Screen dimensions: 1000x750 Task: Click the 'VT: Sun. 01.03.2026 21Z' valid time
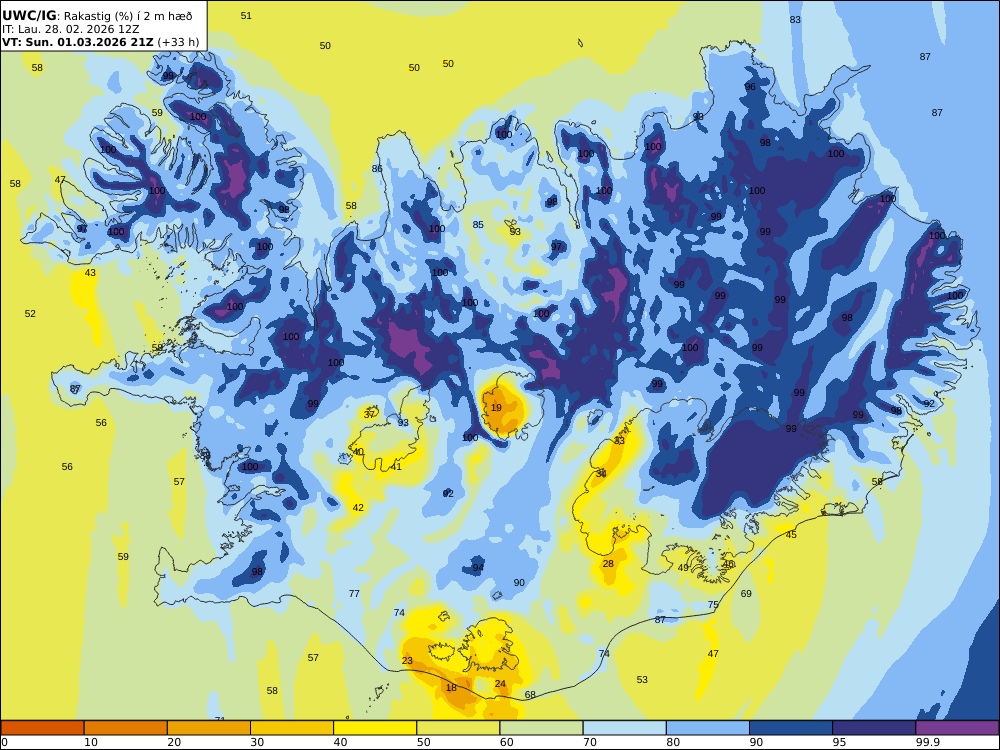click(x=78, y=42)
